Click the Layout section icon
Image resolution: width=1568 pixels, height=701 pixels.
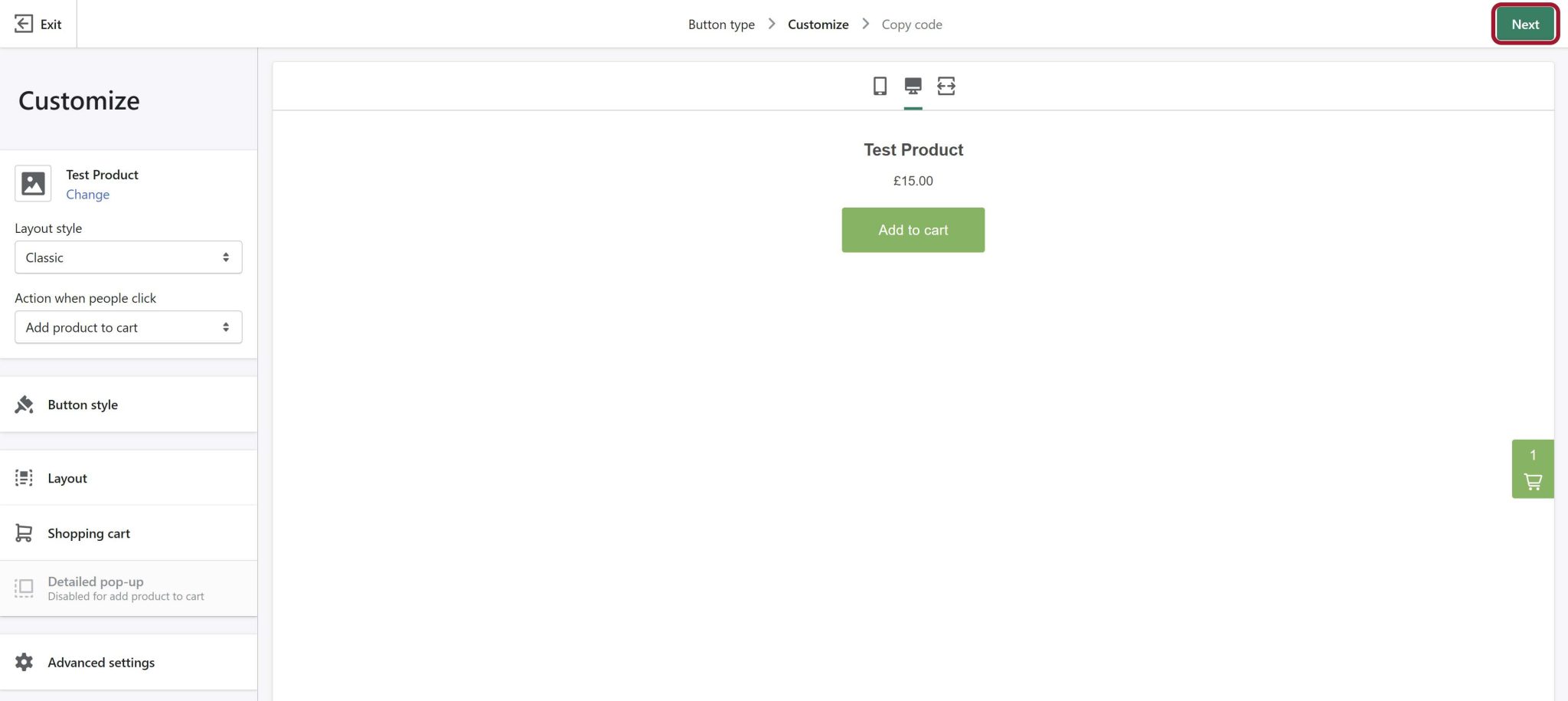[x=24, y=478]
